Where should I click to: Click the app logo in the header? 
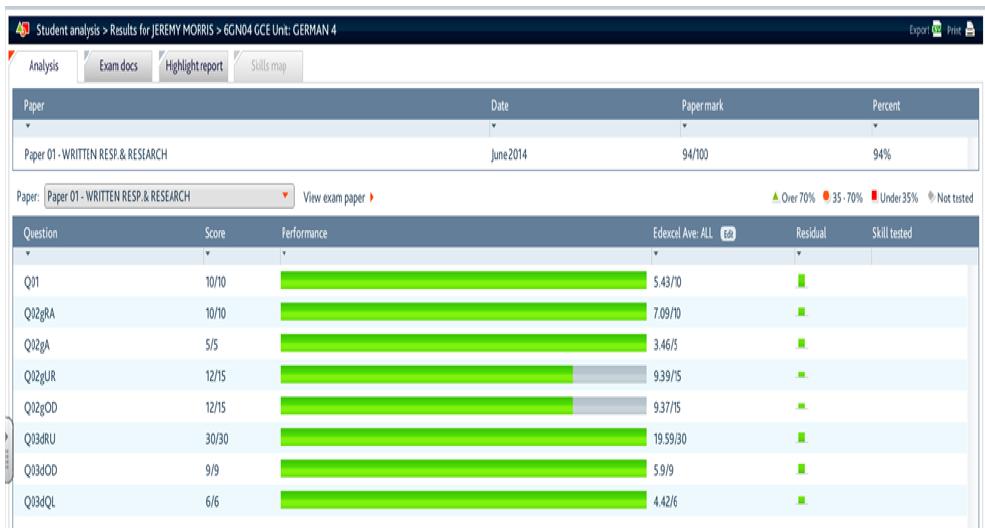(21, 30)
